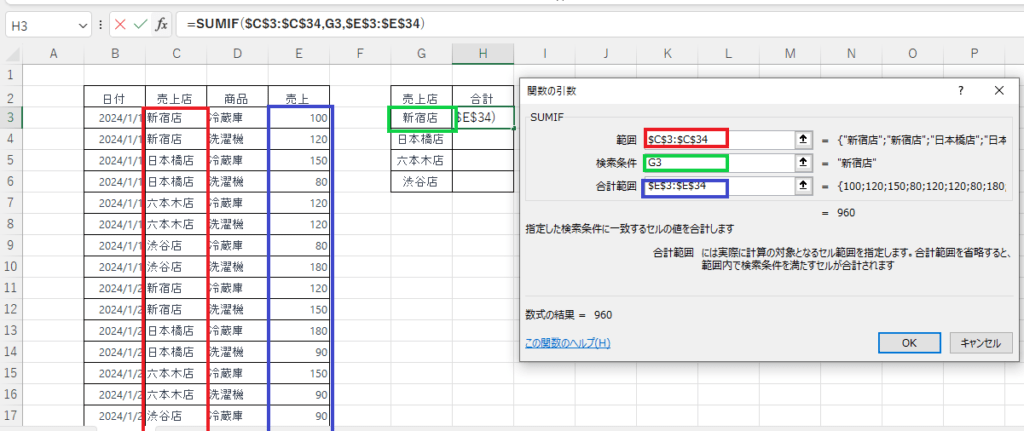The height and width of the screenshot is (431, 1024).
Task: Cancel formula entry with red X icon
Action: coord(120,25)
